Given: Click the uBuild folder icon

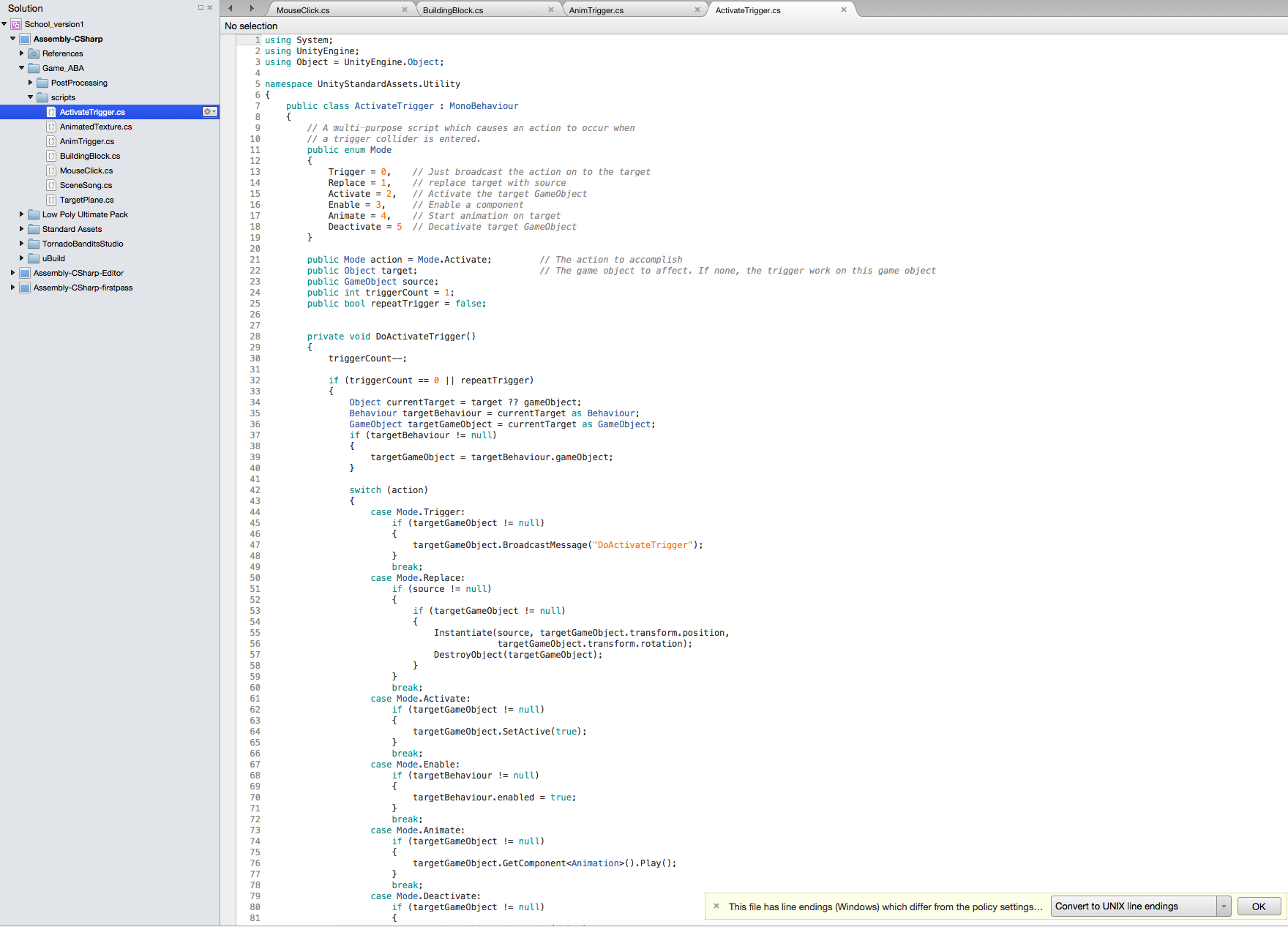Looking at the screenshot, I should click(x=34, y=258).
